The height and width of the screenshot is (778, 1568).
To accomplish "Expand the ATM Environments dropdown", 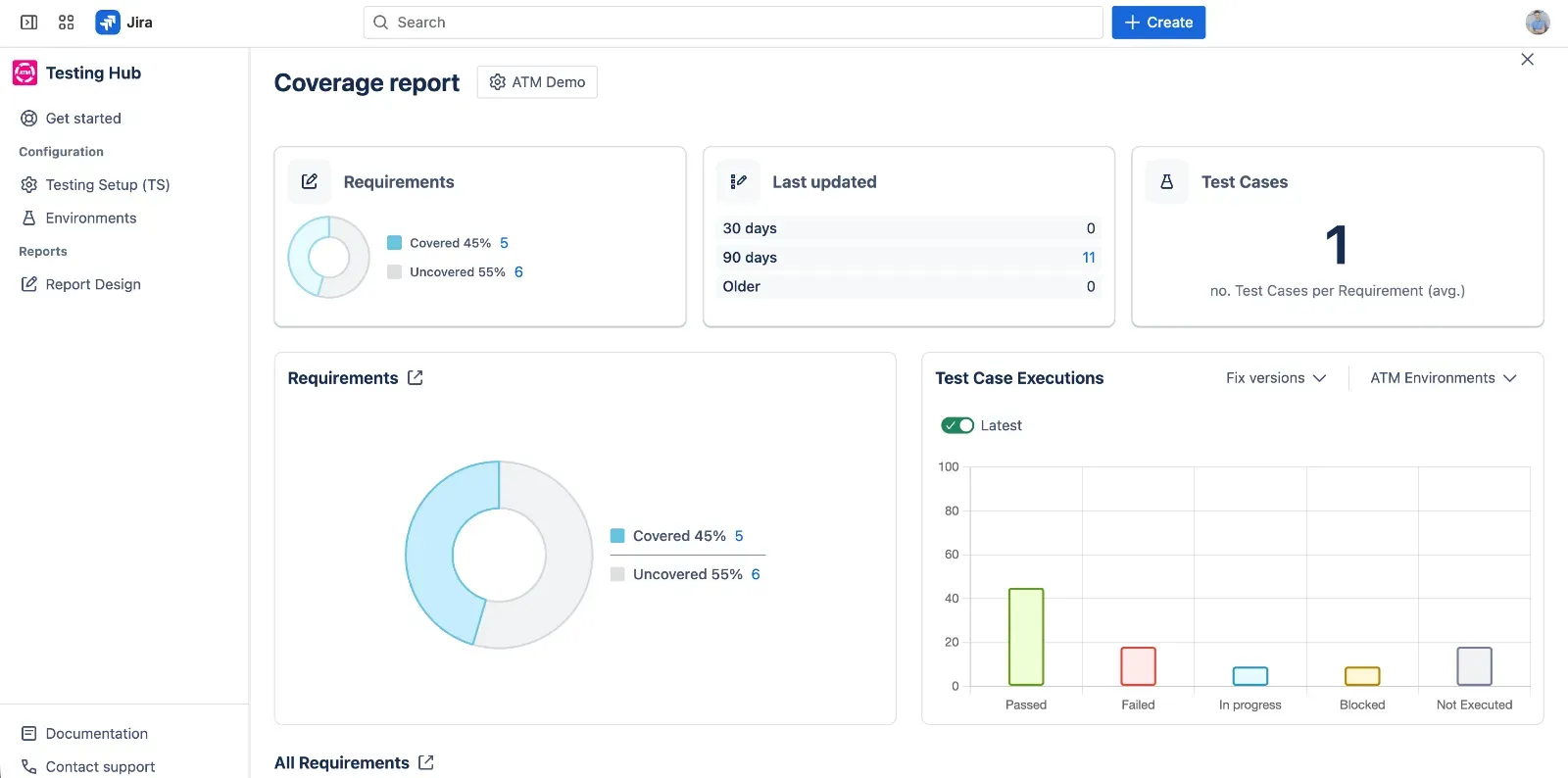I will (x=1443, y=378).
